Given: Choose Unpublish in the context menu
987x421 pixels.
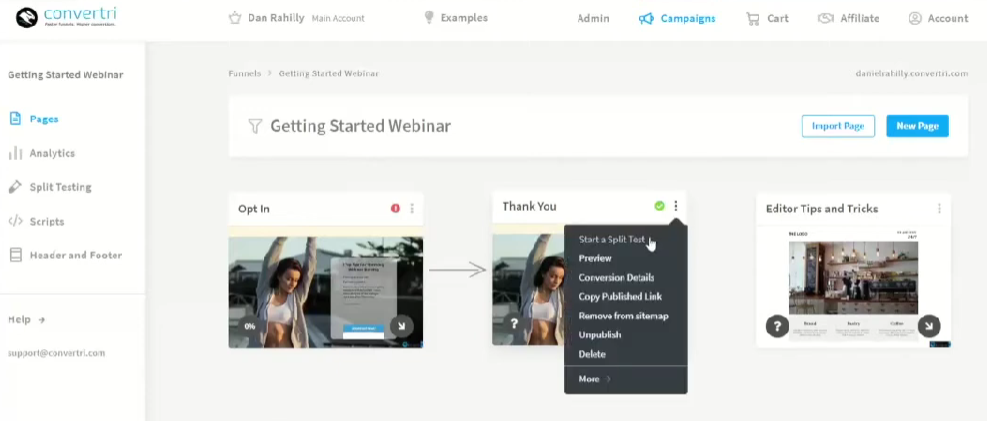Looking at the screenshot, I should pyautogui.click(x=600, y=335).
